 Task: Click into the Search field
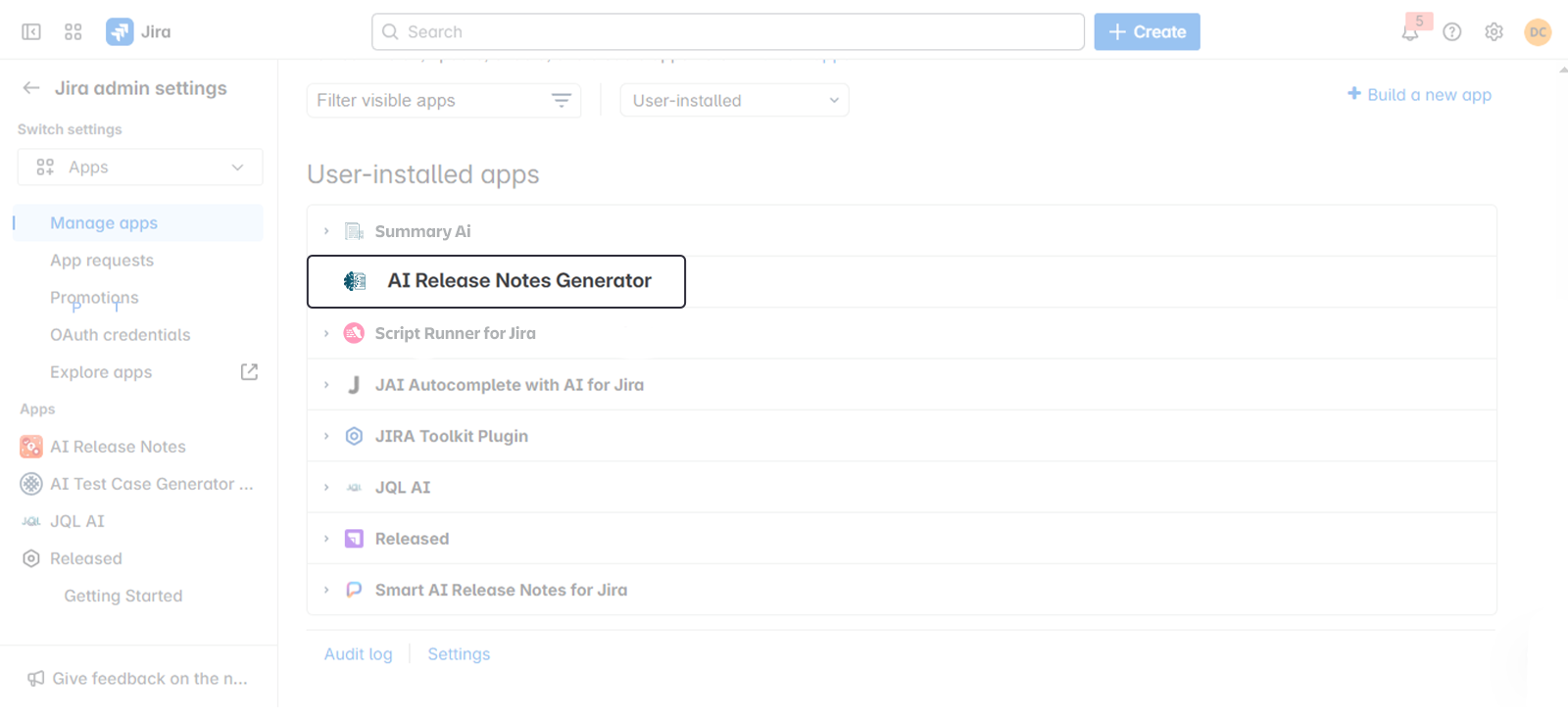(727, 32)
